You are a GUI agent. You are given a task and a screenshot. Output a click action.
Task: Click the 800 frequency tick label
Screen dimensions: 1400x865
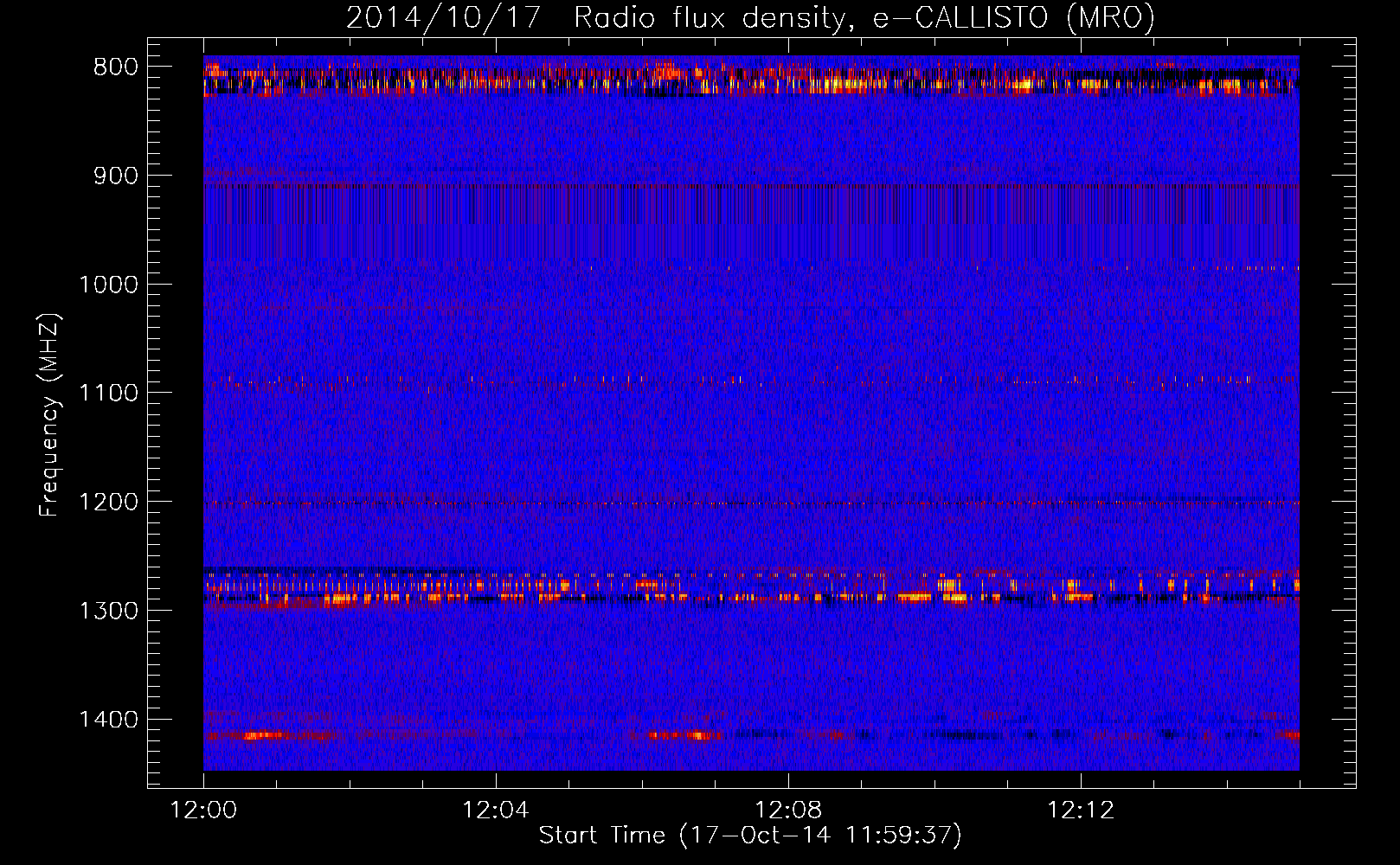click(x=116, y=67)
